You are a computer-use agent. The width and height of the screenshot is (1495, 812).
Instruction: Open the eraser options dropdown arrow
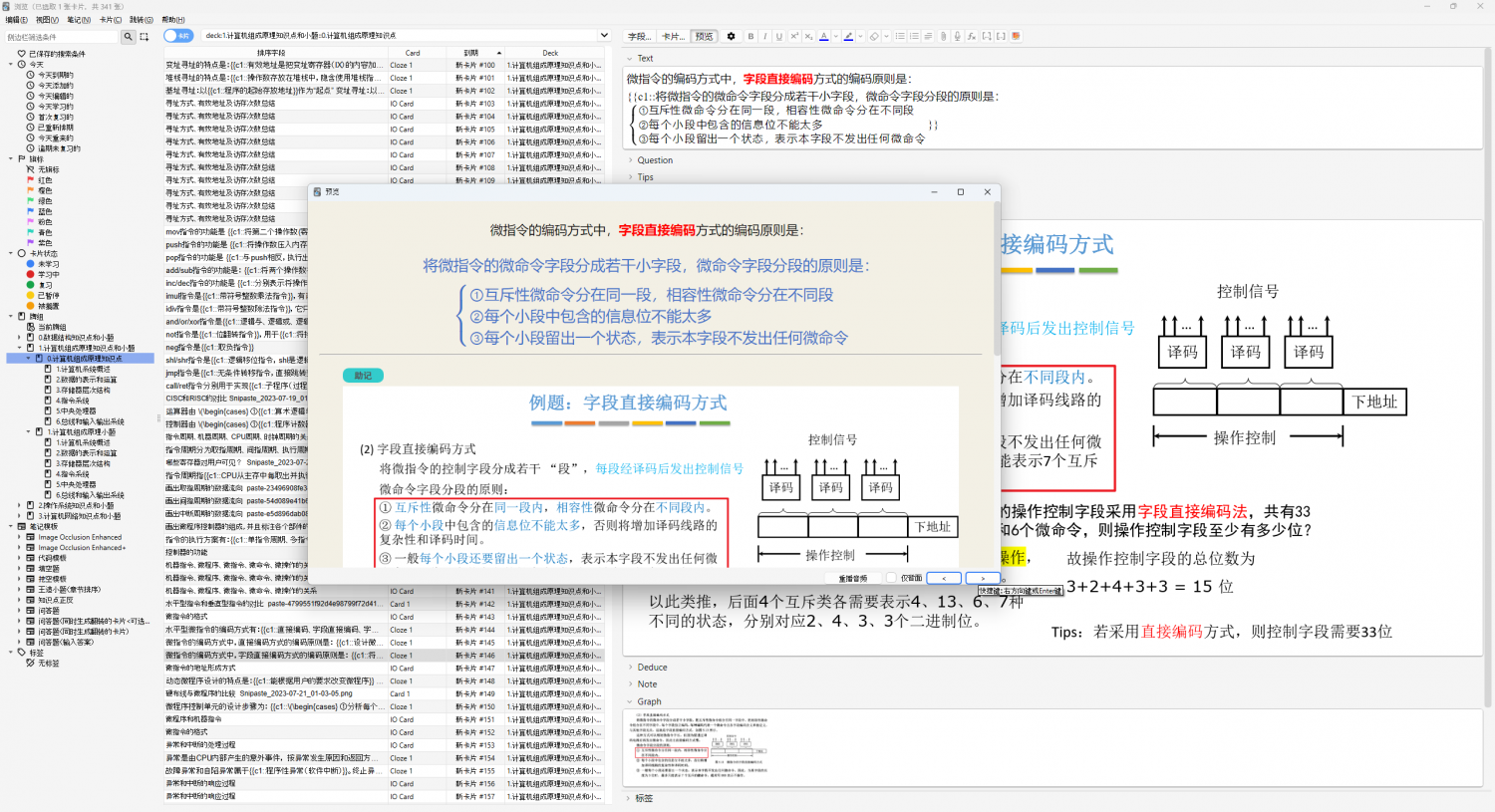pyautogui.click(x=885, y=36)
